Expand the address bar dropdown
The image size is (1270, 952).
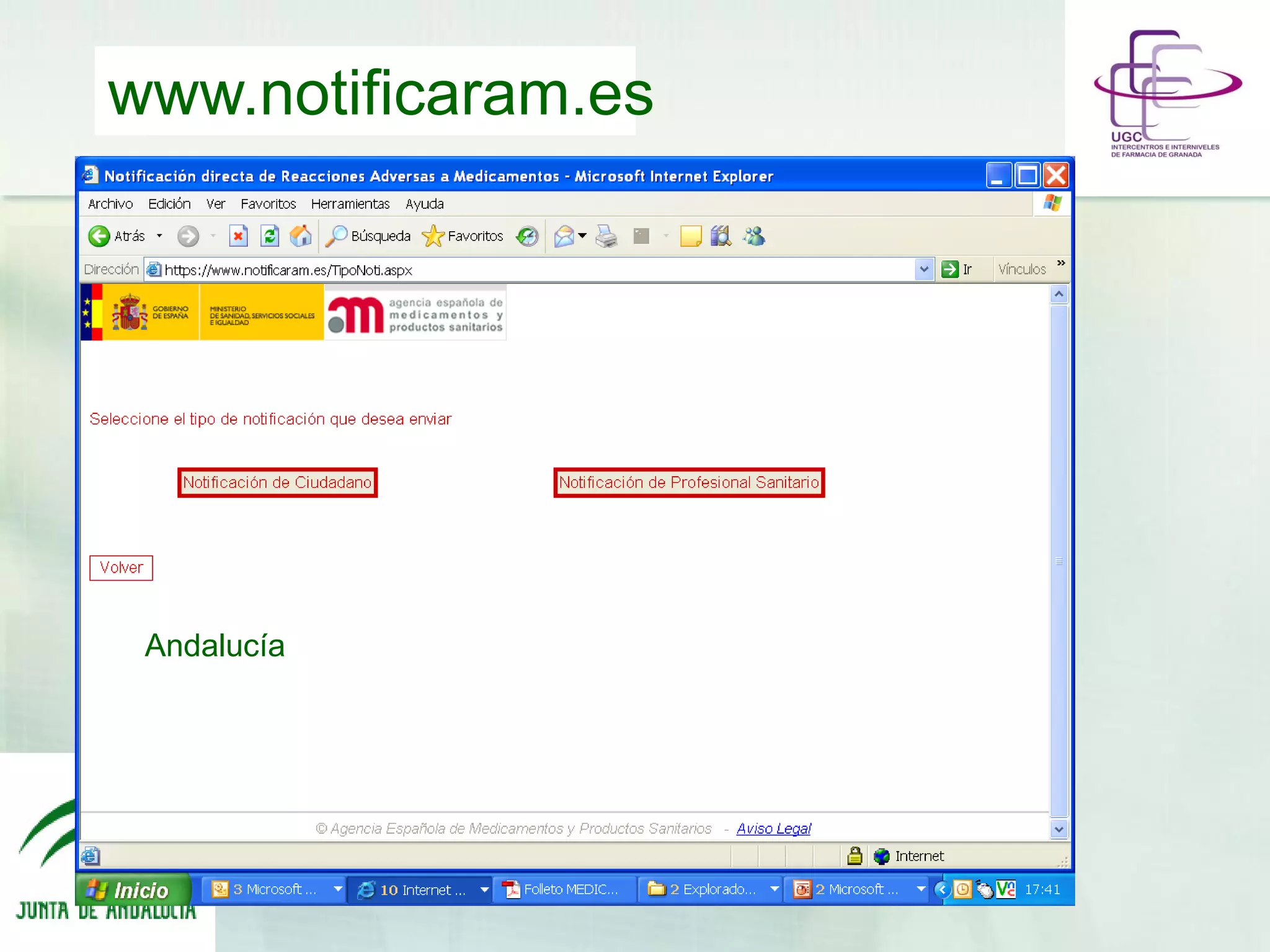[x=924, y=270]
